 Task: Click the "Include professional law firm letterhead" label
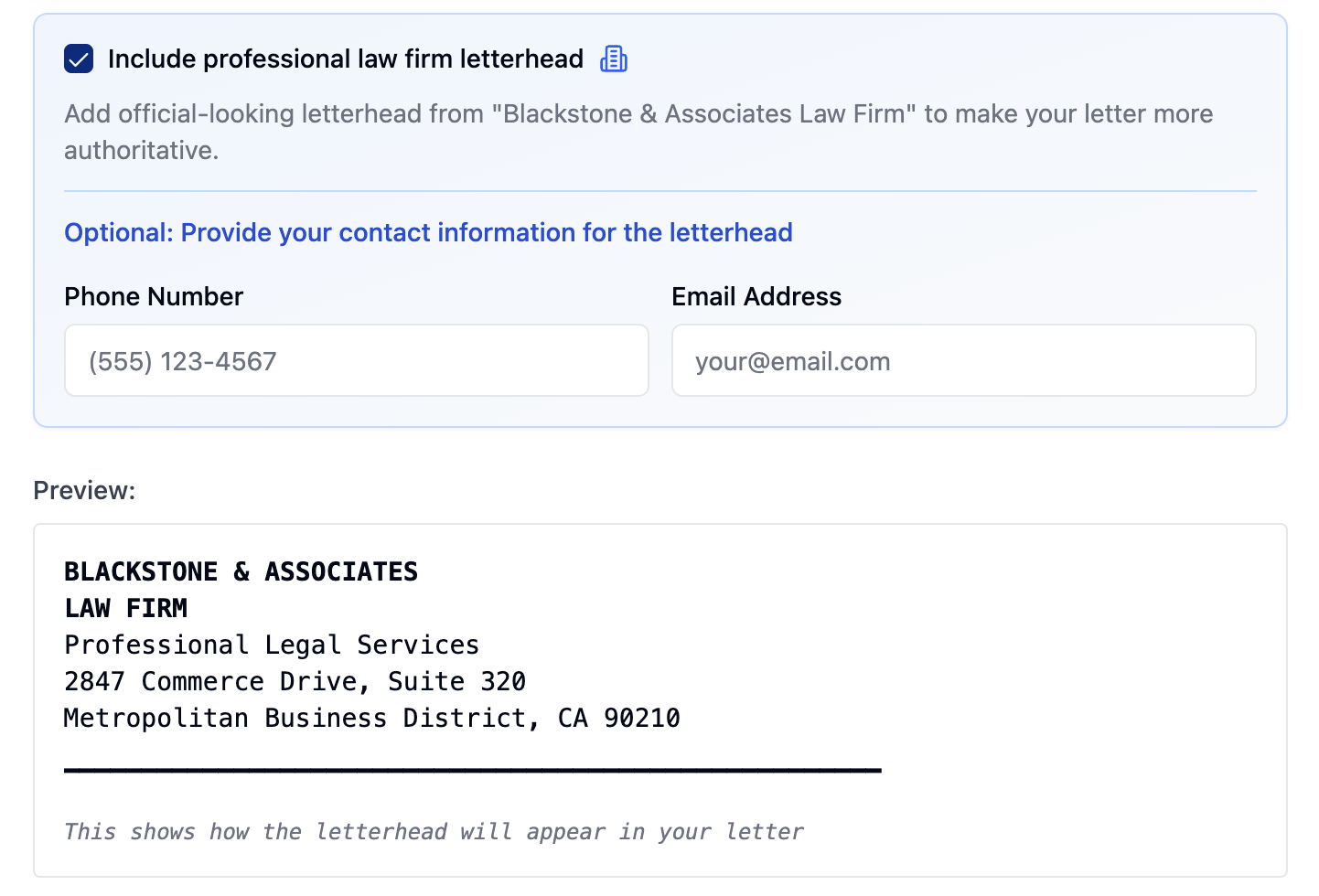346,59
